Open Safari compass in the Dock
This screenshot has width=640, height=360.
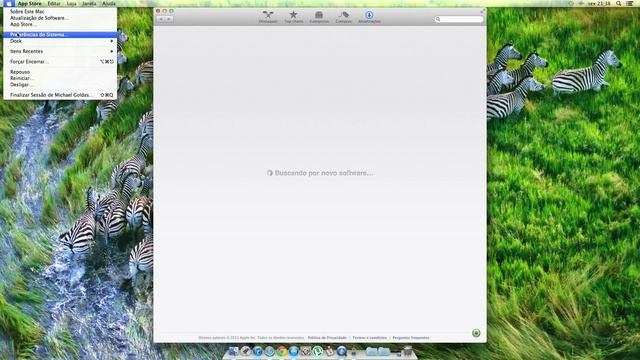coord(269,351)
